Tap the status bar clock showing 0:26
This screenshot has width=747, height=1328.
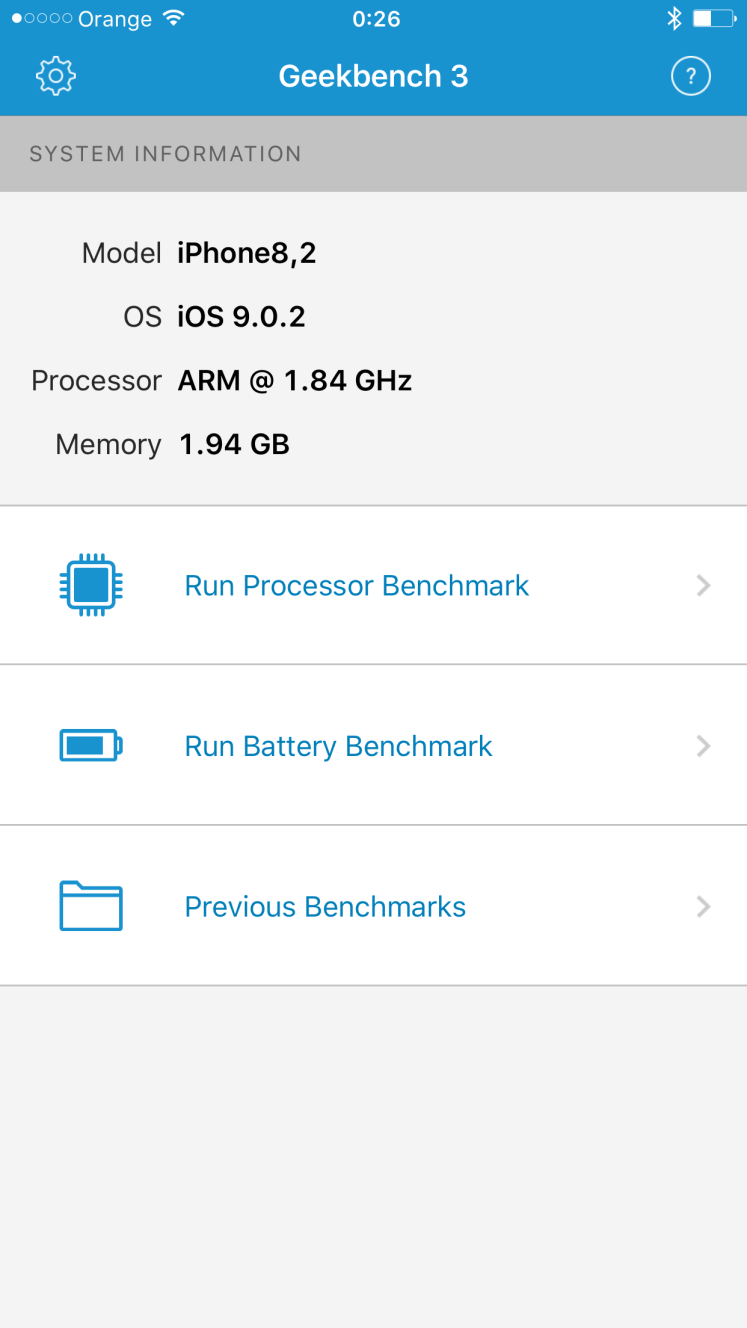[376, 18]
